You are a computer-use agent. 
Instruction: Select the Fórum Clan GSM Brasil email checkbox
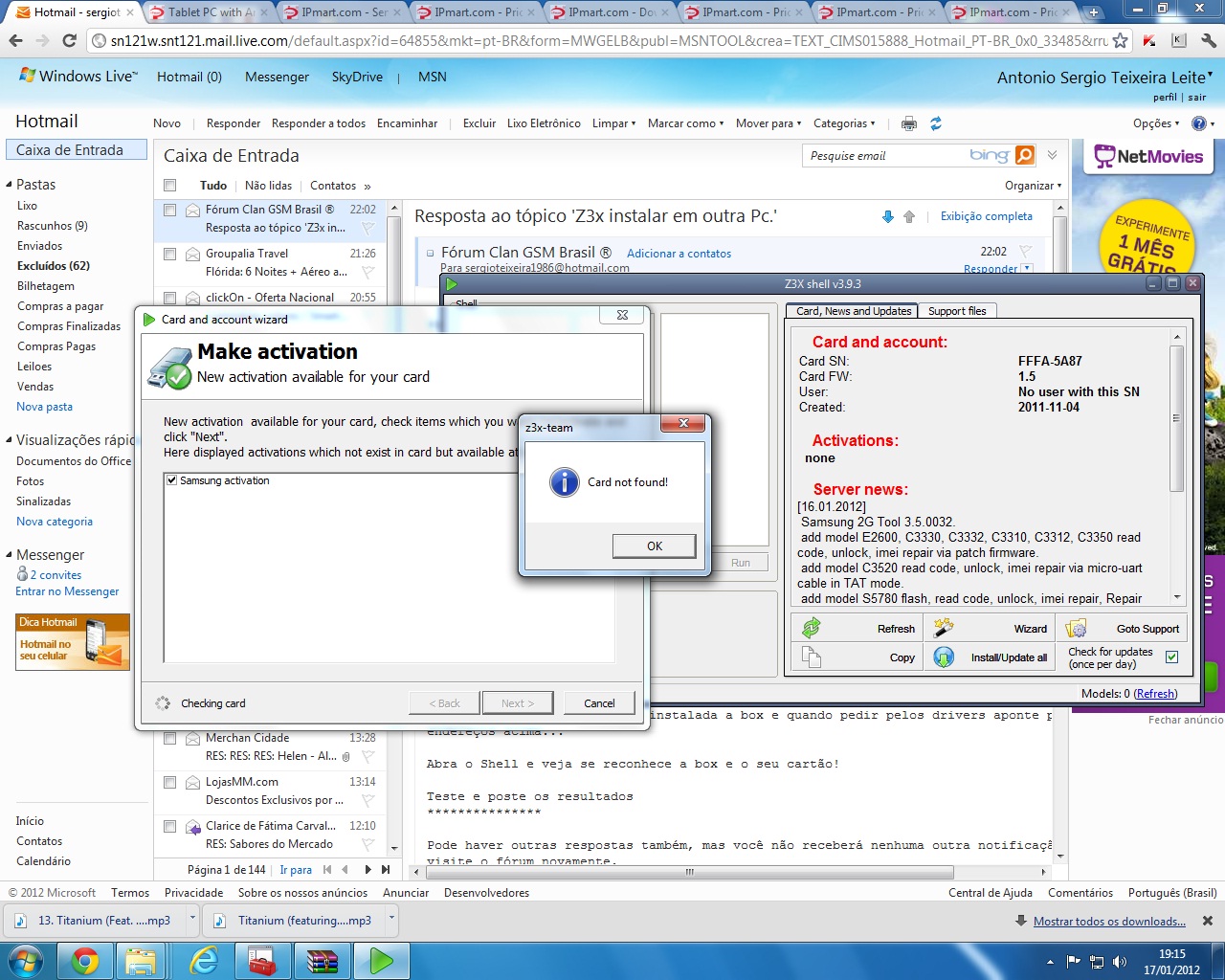pyautogui.click(x=169, y=210)
